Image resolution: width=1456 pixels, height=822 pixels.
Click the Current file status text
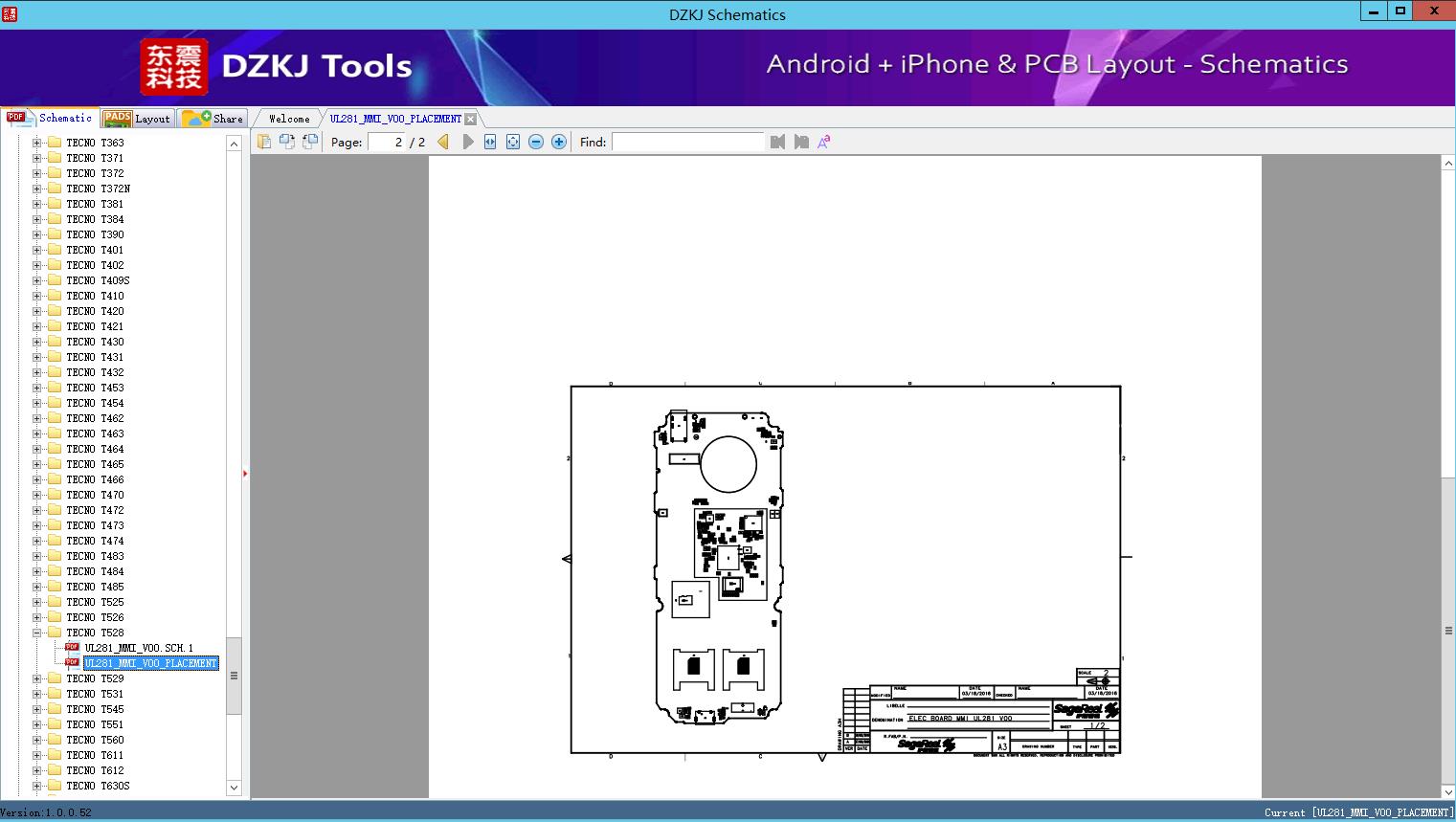[x=1357, y=812]
